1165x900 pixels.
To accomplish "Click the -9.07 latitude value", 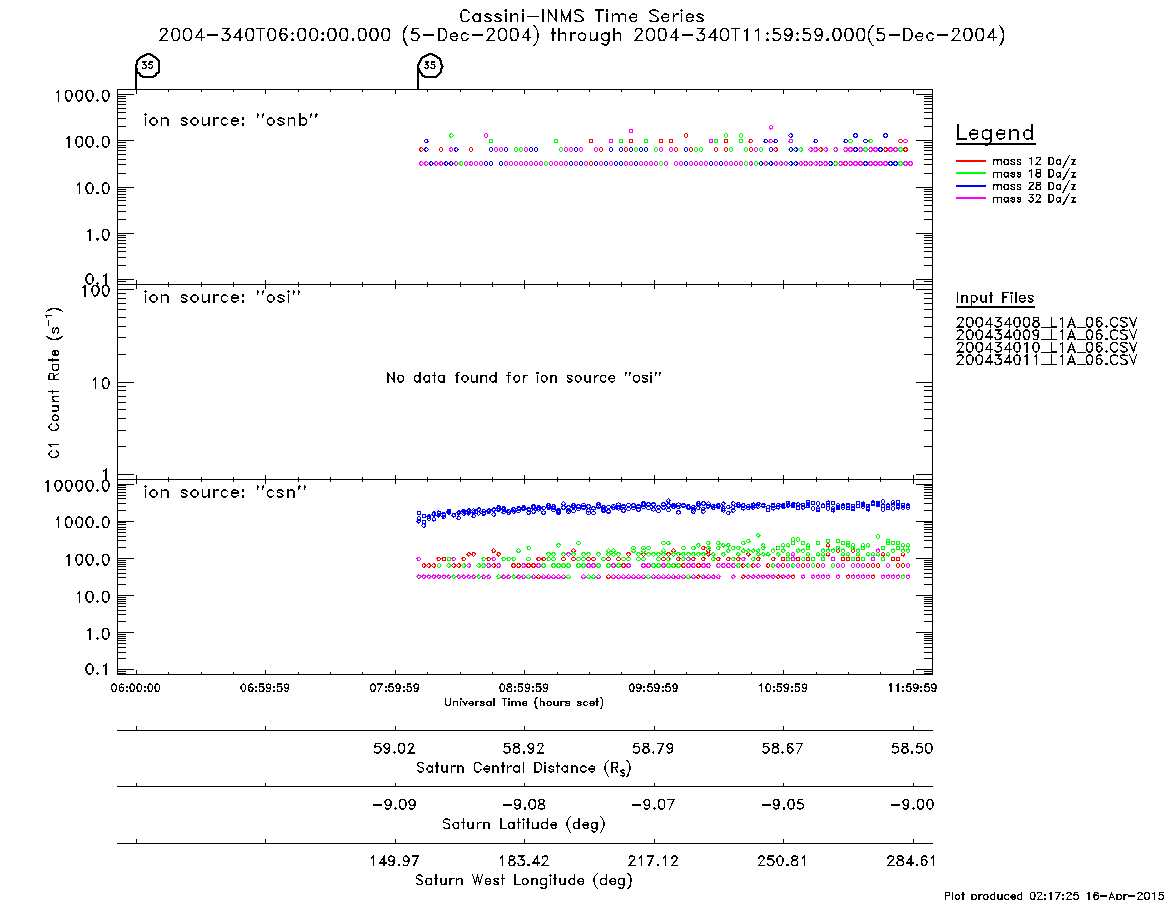I will coord(653,805).
